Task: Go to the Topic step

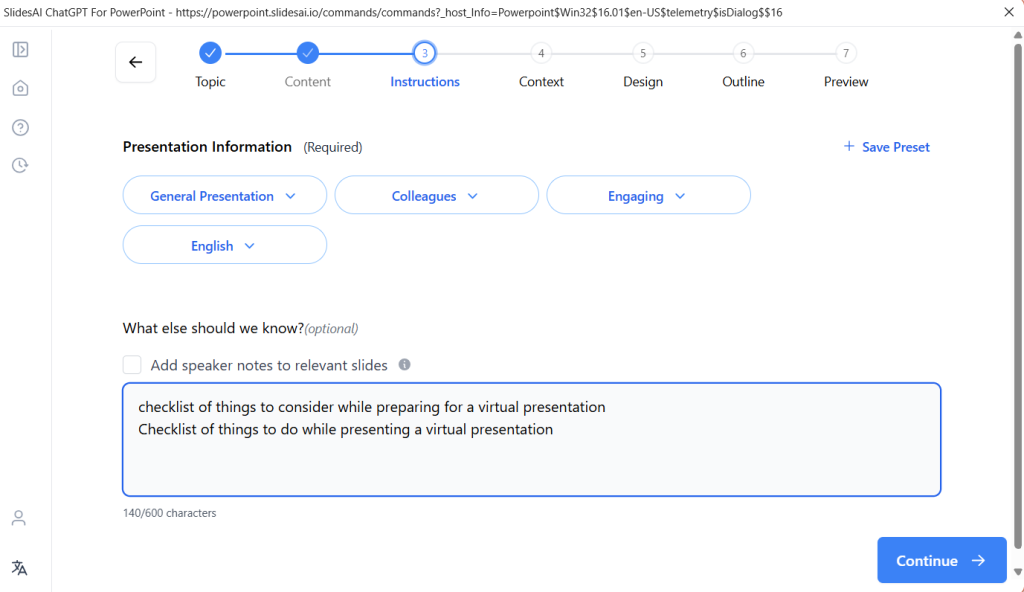Action: pyautogui.click(x=210, y=54)
